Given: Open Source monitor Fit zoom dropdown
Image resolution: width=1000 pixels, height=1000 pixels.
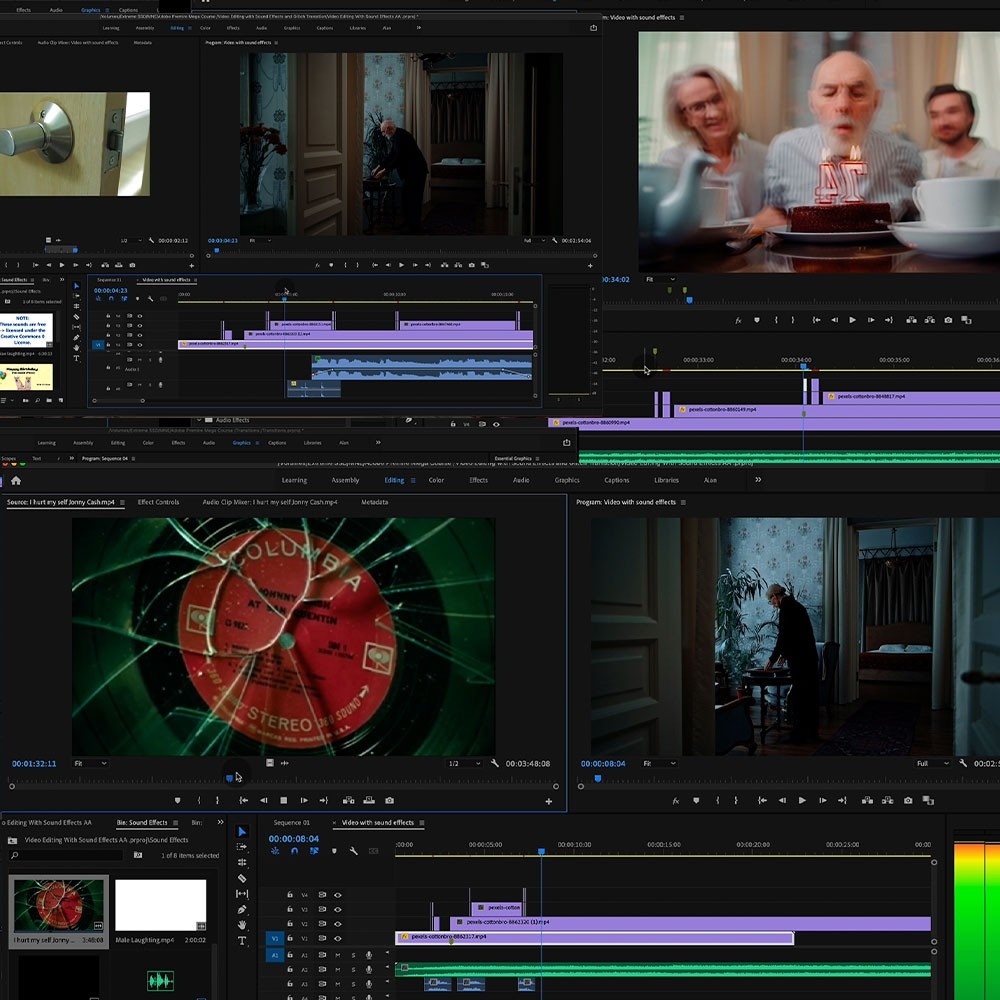Looking at the screenshot, I should pos(90,763).
